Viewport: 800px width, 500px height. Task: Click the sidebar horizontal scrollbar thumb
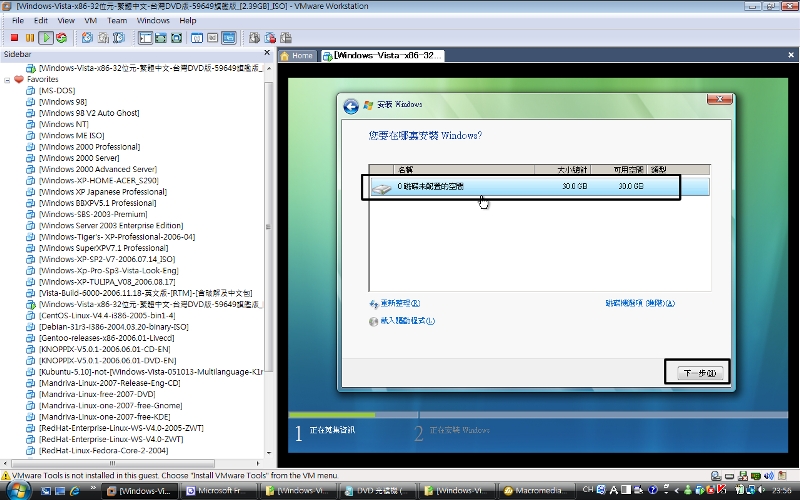point(112,463)
